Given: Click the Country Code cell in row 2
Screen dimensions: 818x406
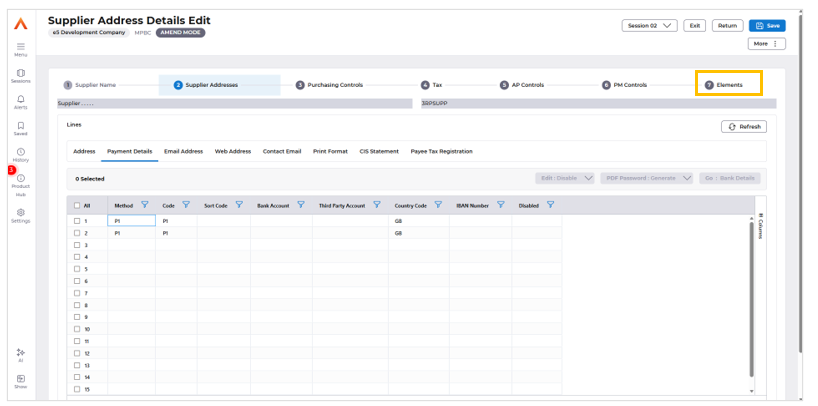Looking at the screenshot, I should tap(419, 233).
